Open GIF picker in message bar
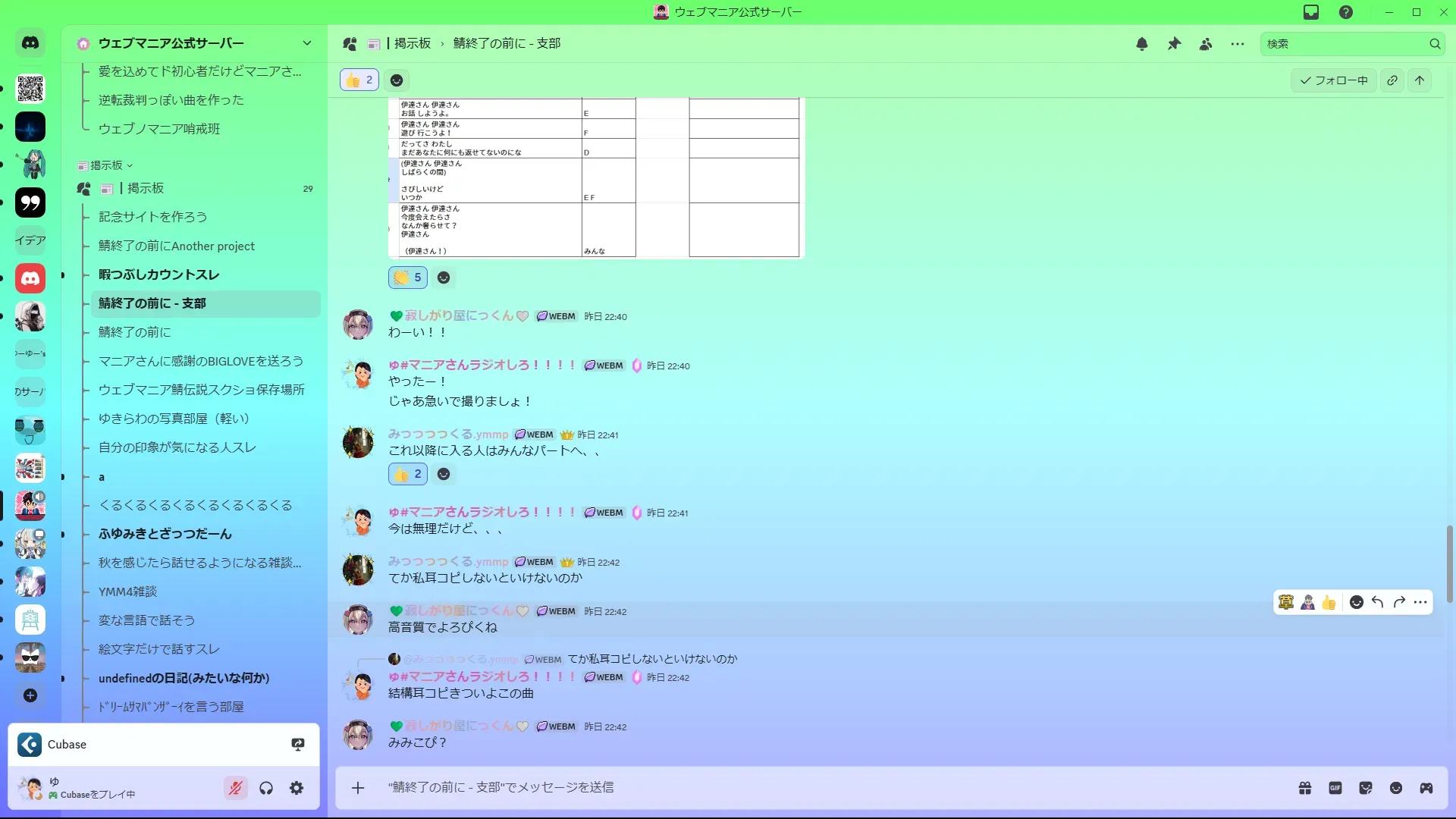Viewport: 1456px width, 819px height. [1335, 788]
